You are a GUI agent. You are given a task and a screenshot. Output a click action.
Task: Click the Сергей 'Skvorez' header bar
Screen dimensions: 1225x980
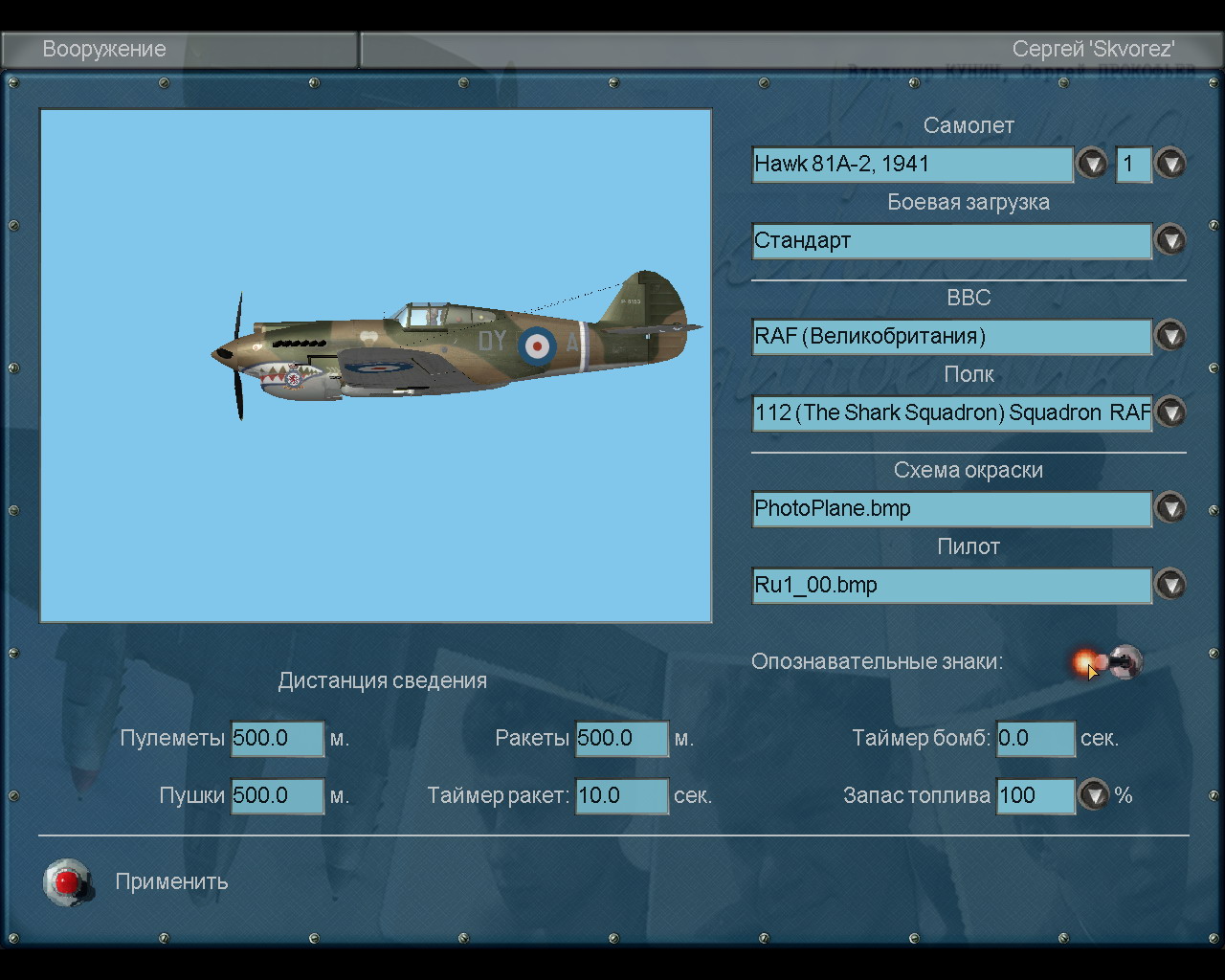point(791,50)
